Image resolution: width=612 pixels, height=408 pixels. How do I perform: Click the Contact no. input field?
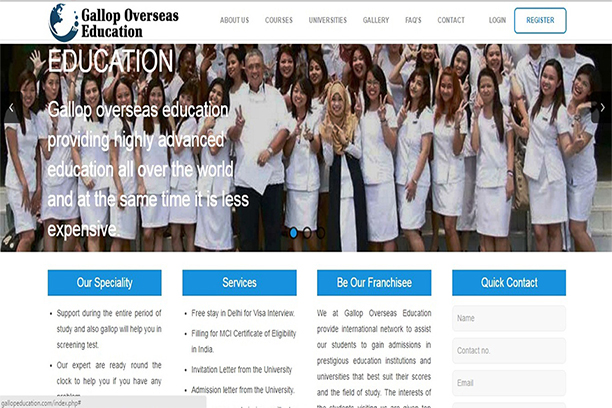point(508,351)
